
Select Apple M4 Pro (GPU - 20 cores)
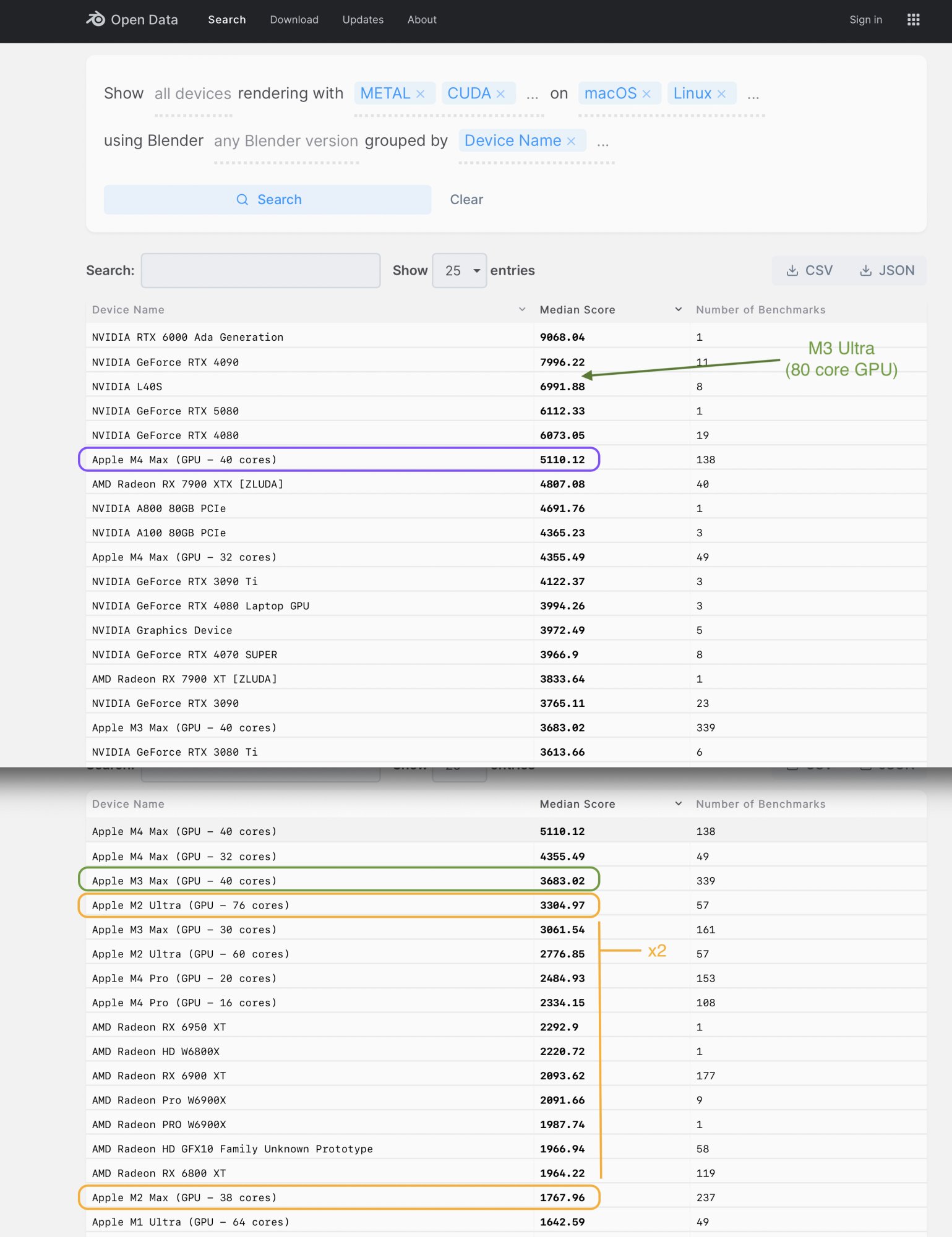184,978
